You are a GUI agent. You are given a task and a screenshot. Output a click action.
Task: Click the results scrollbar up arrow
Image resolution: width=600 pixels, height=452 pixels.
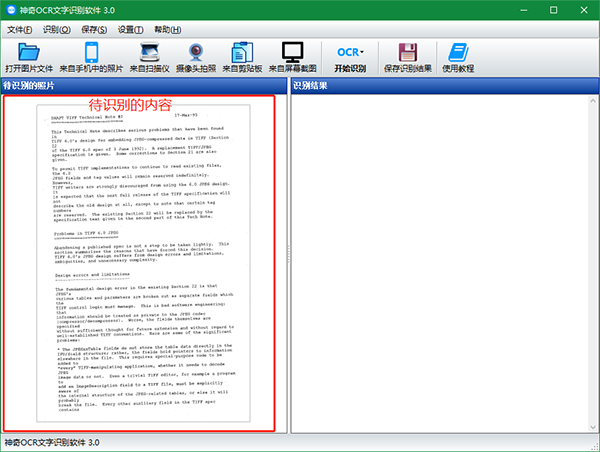point(593,101)
